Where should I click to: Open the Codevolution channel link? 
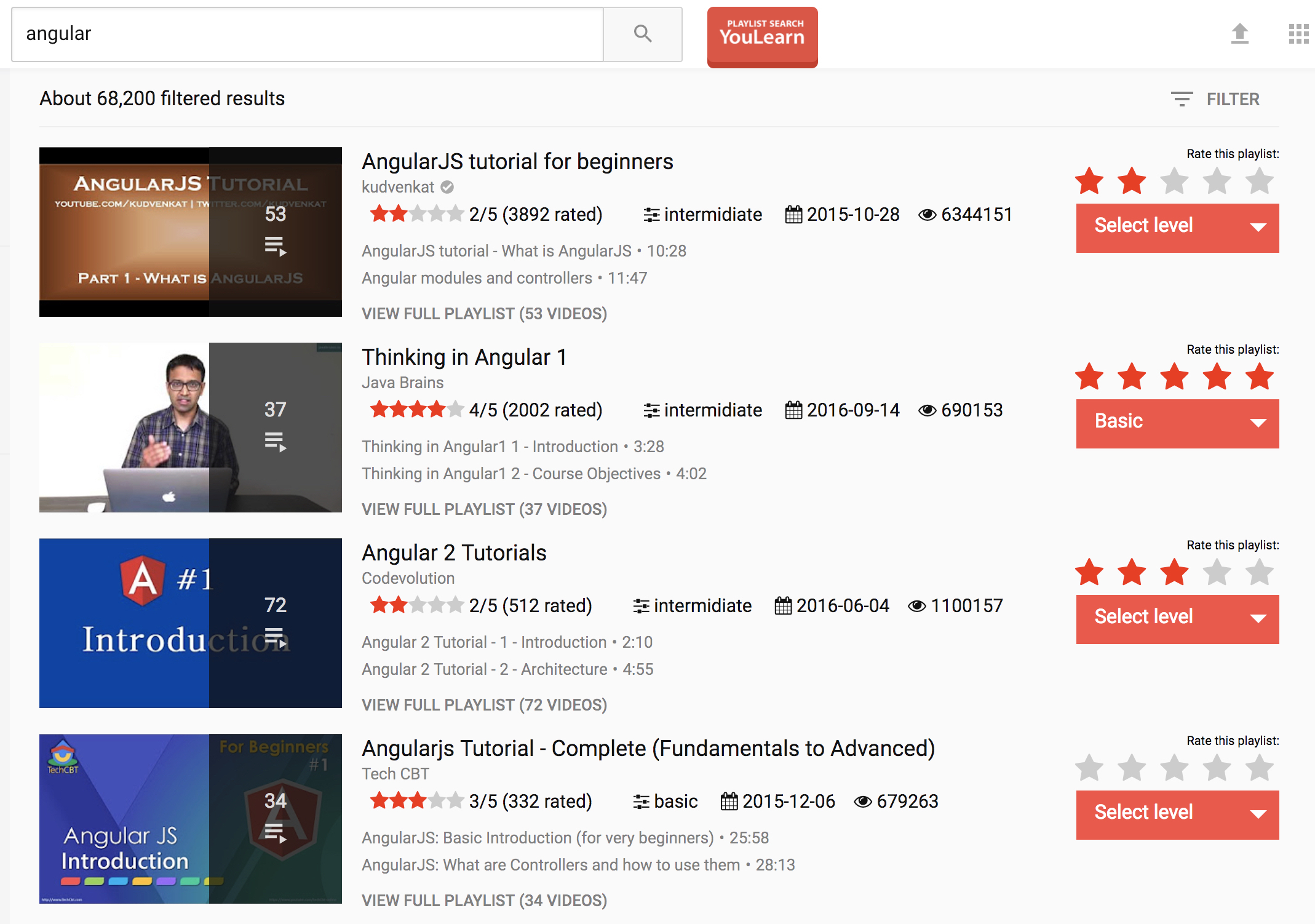pyautogui.click(x=408, y=578)
